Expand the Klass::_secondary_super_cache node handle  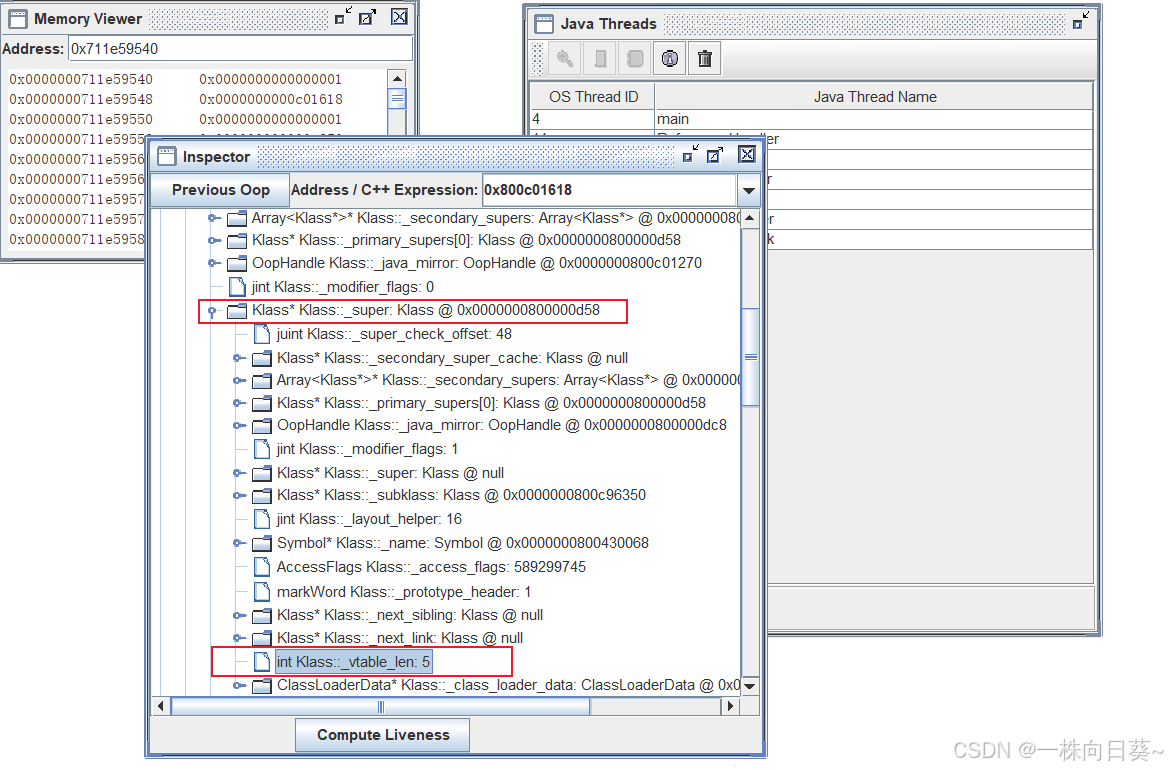click(x=239, y=358)
